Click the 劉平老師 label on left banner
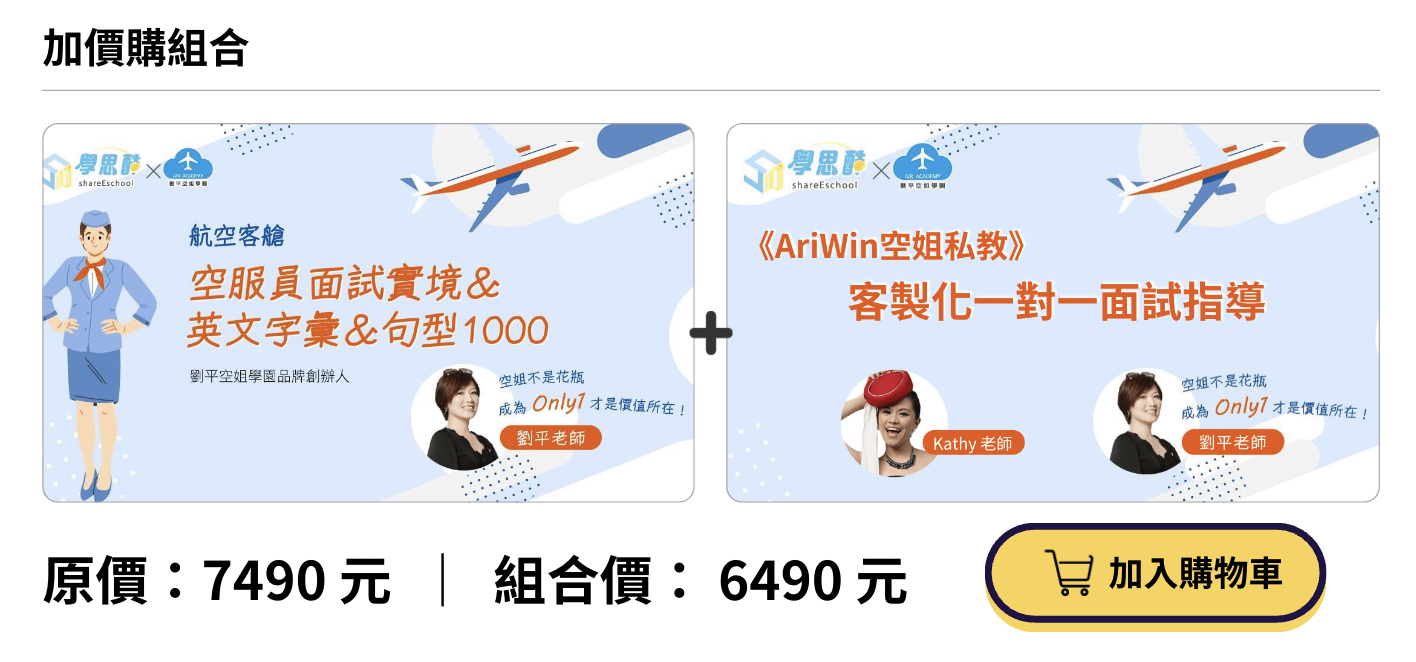Screen dimensions: 1416x662 [x=551, y=438]
